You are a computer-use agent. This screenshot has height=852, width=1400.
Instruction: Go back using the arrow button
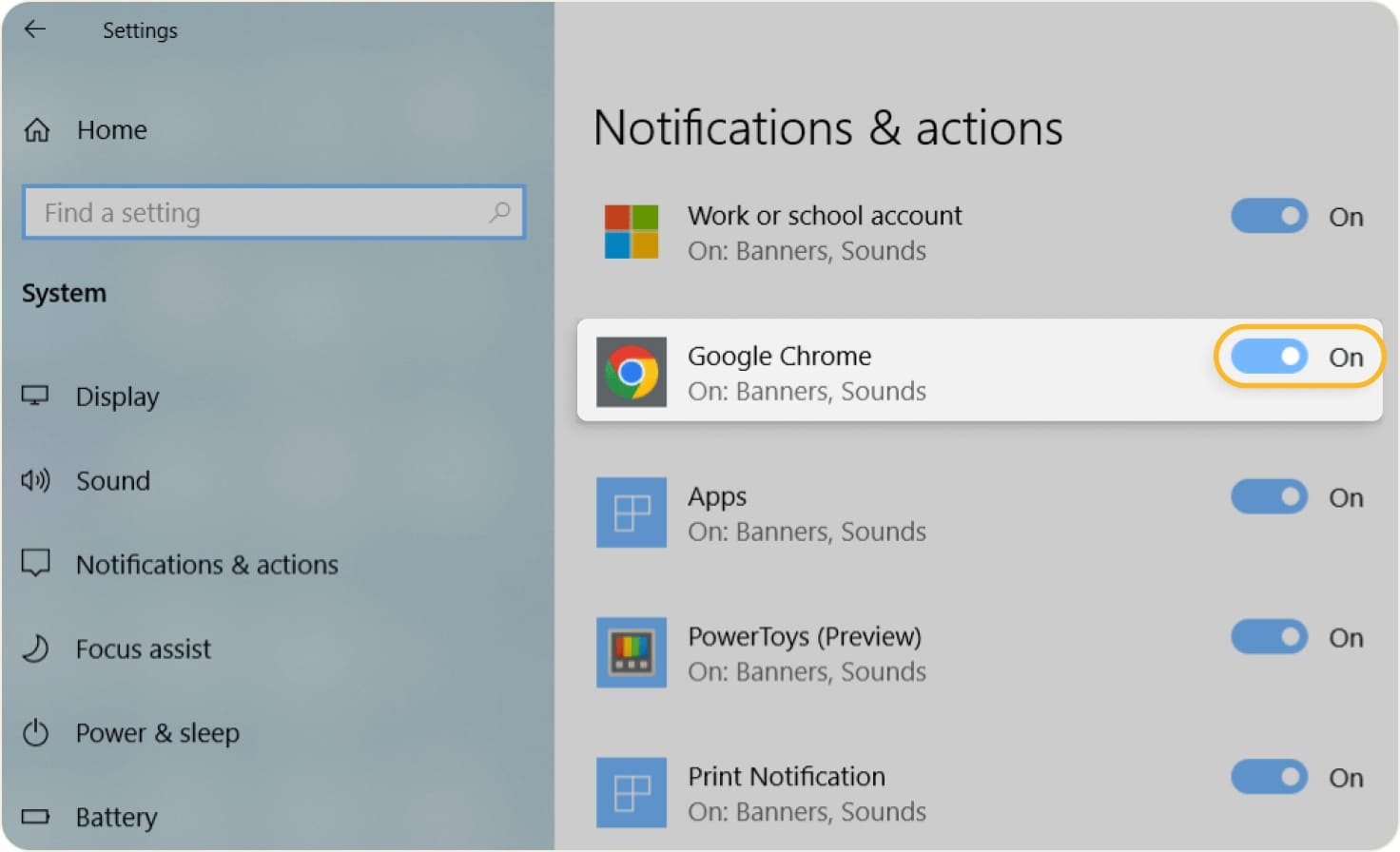point(35,29)
